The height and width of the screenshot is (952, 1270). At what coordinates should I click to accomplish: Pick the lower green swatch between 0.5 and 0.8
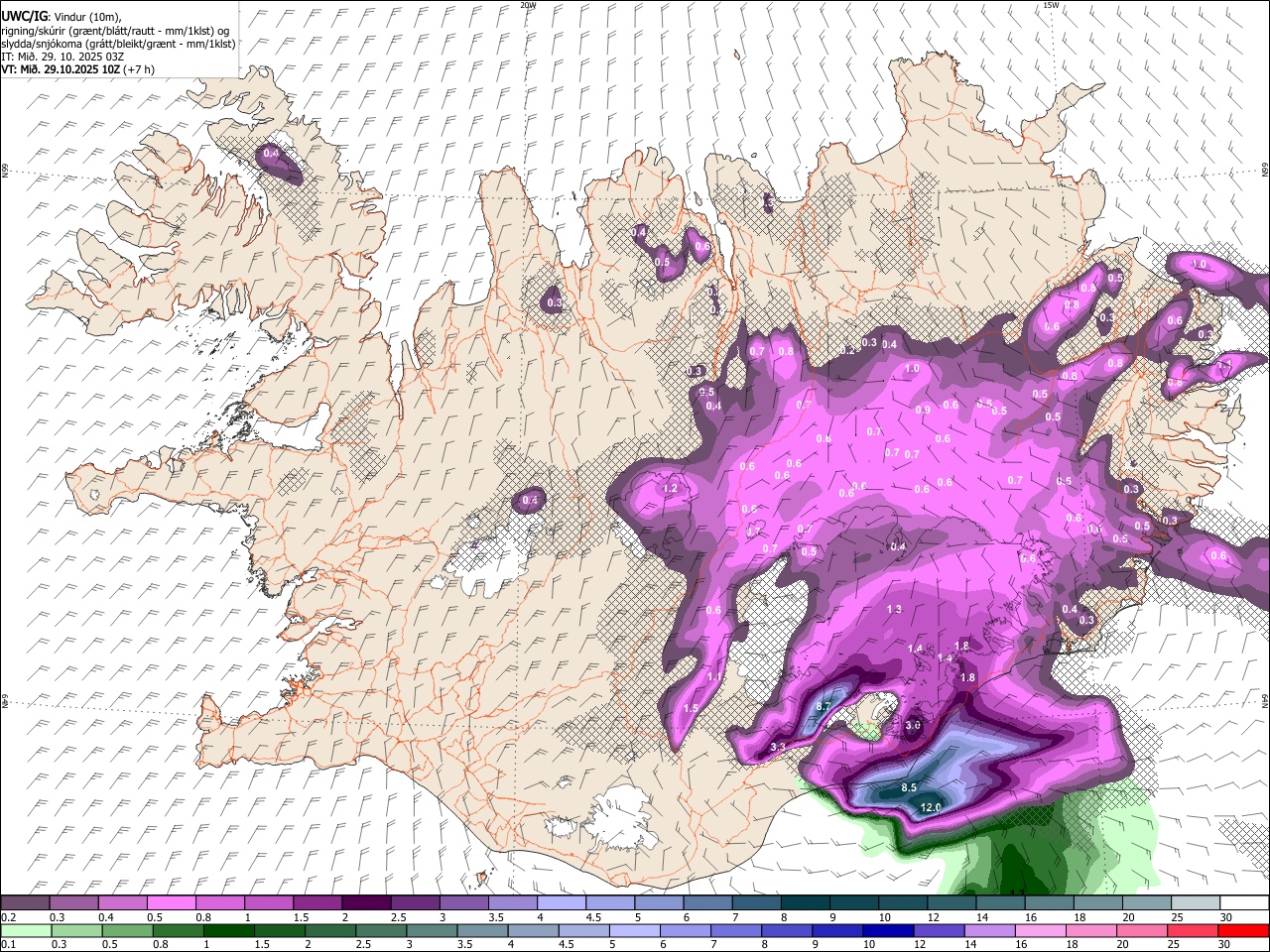click(127, 930)
